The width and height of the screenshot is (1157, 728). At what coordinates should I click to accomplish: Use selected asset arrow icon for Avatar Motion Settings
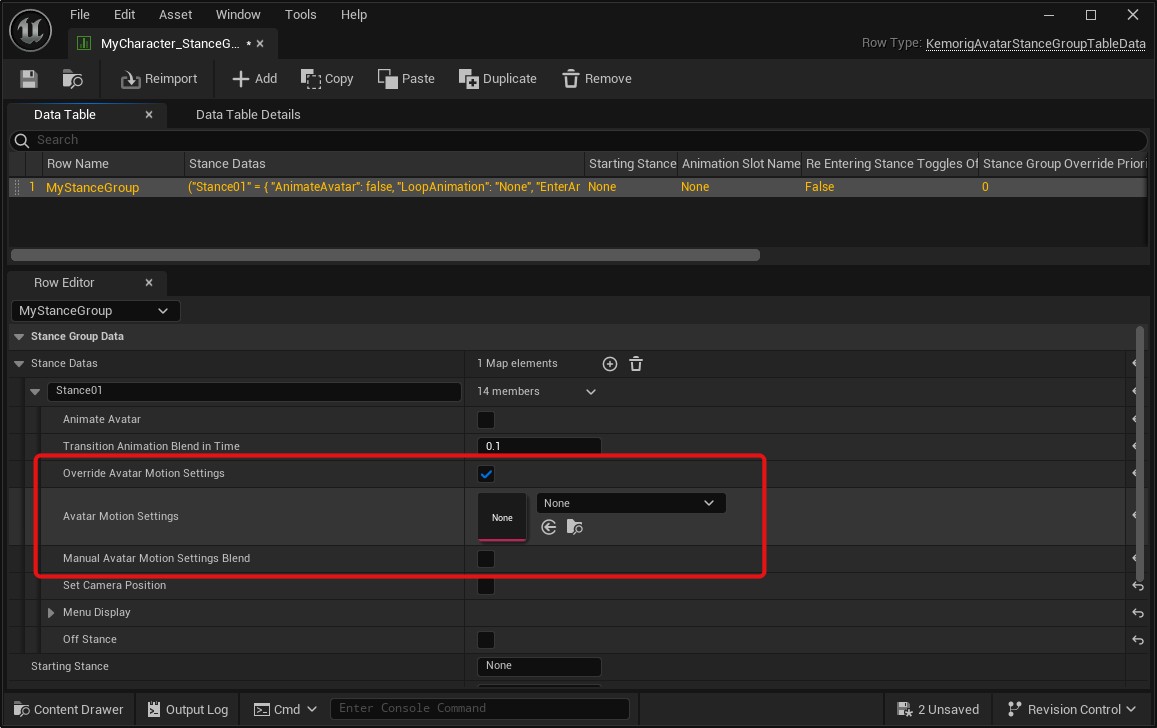pos(548,527)
